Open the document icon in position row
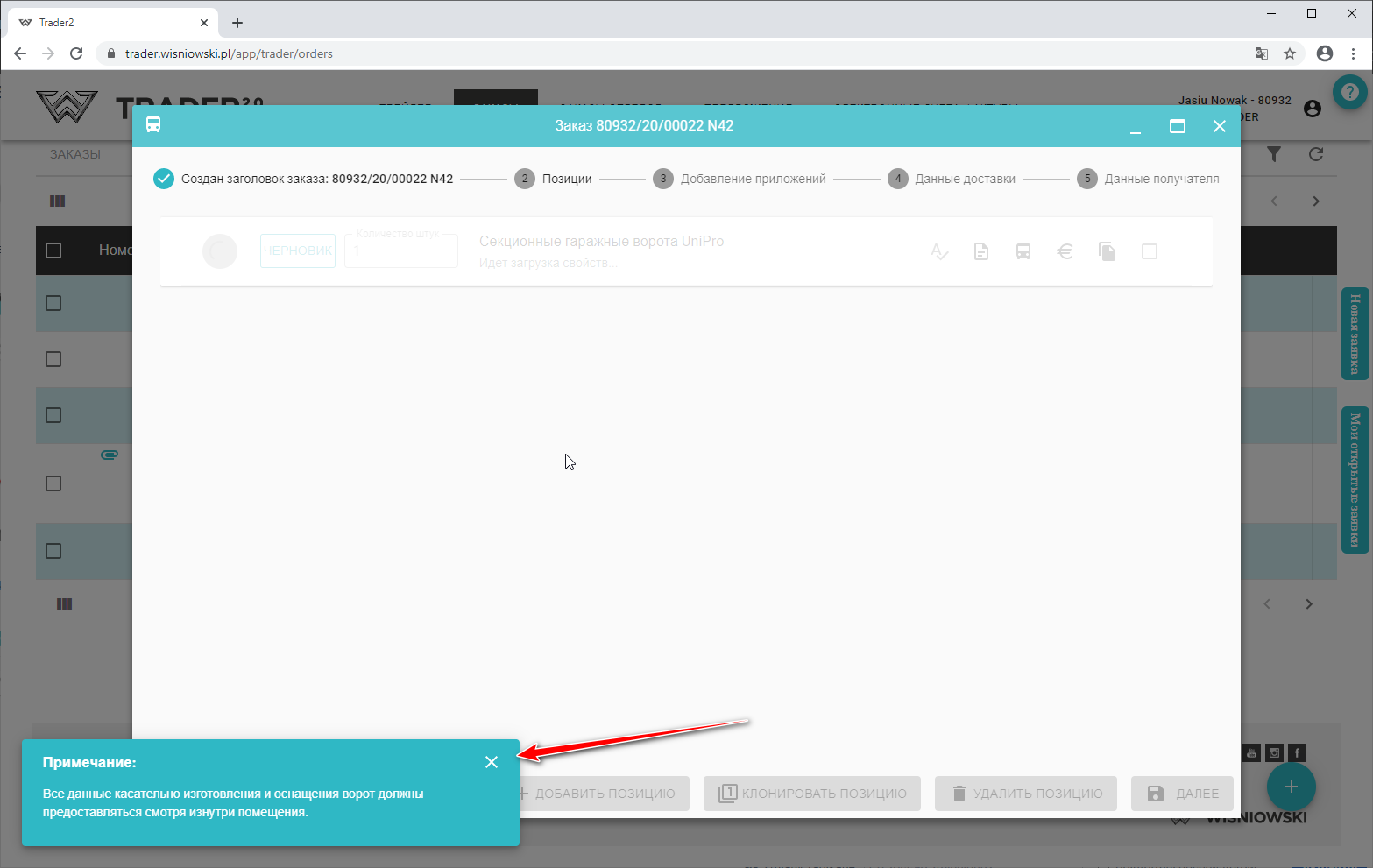 point(981,251)
